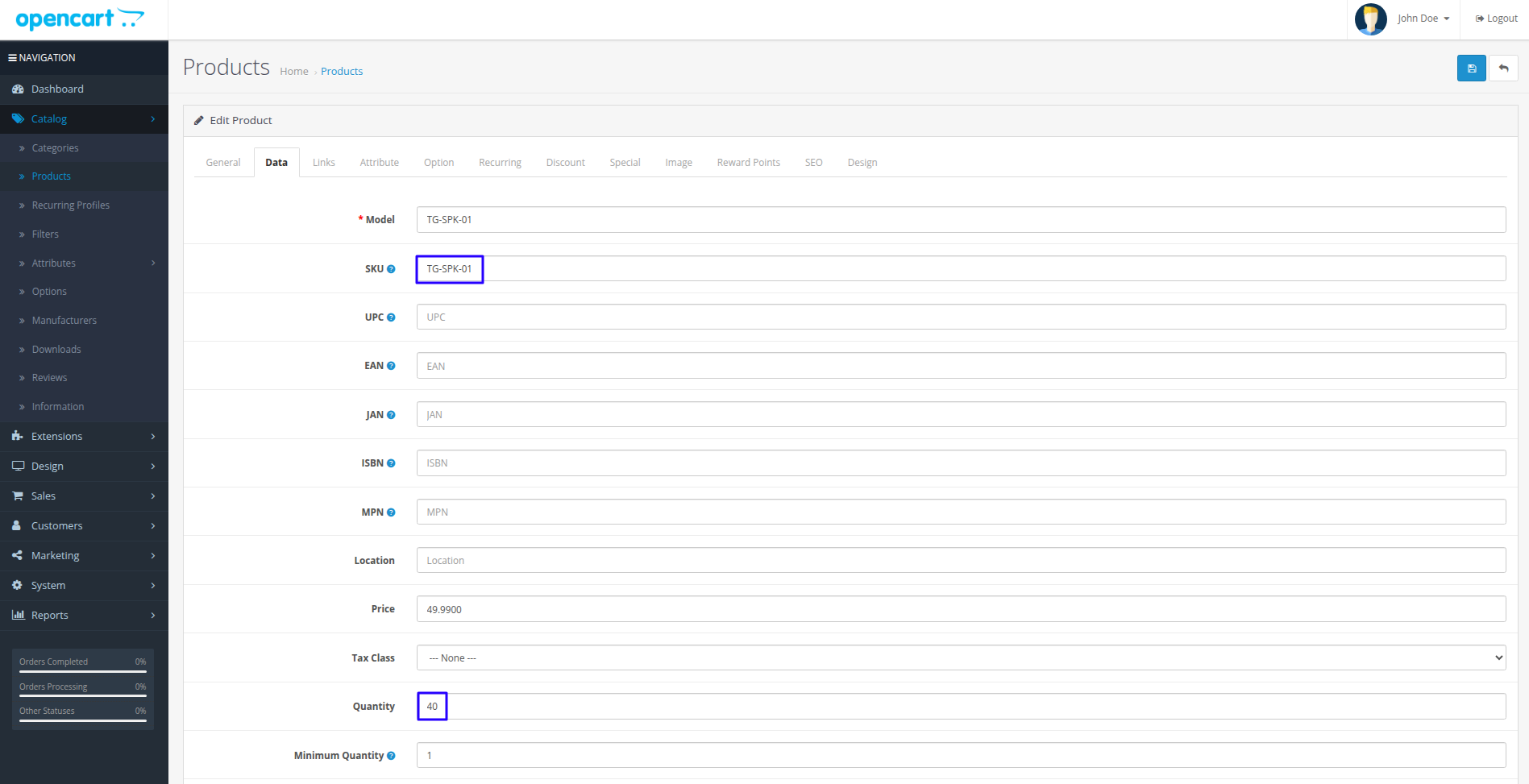
Task: Switch to the General tab
Action: tap(223, 162)
